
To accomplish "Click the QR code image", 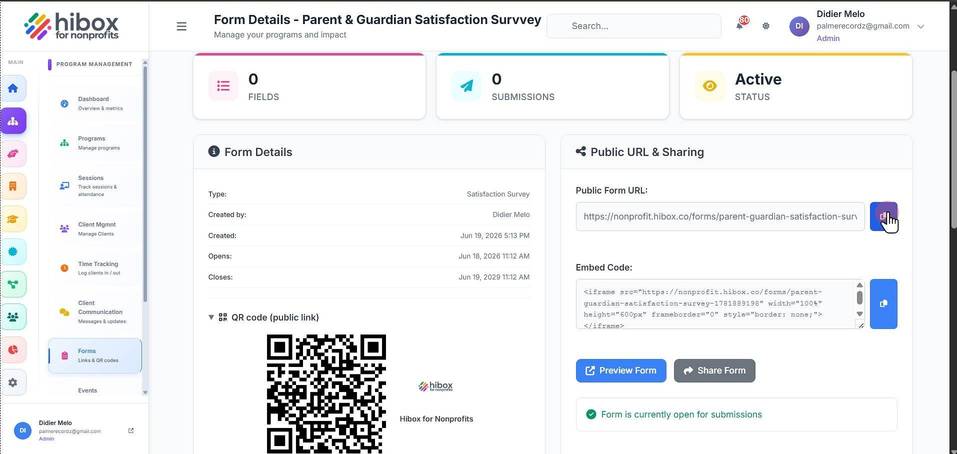I will point(327,394).
